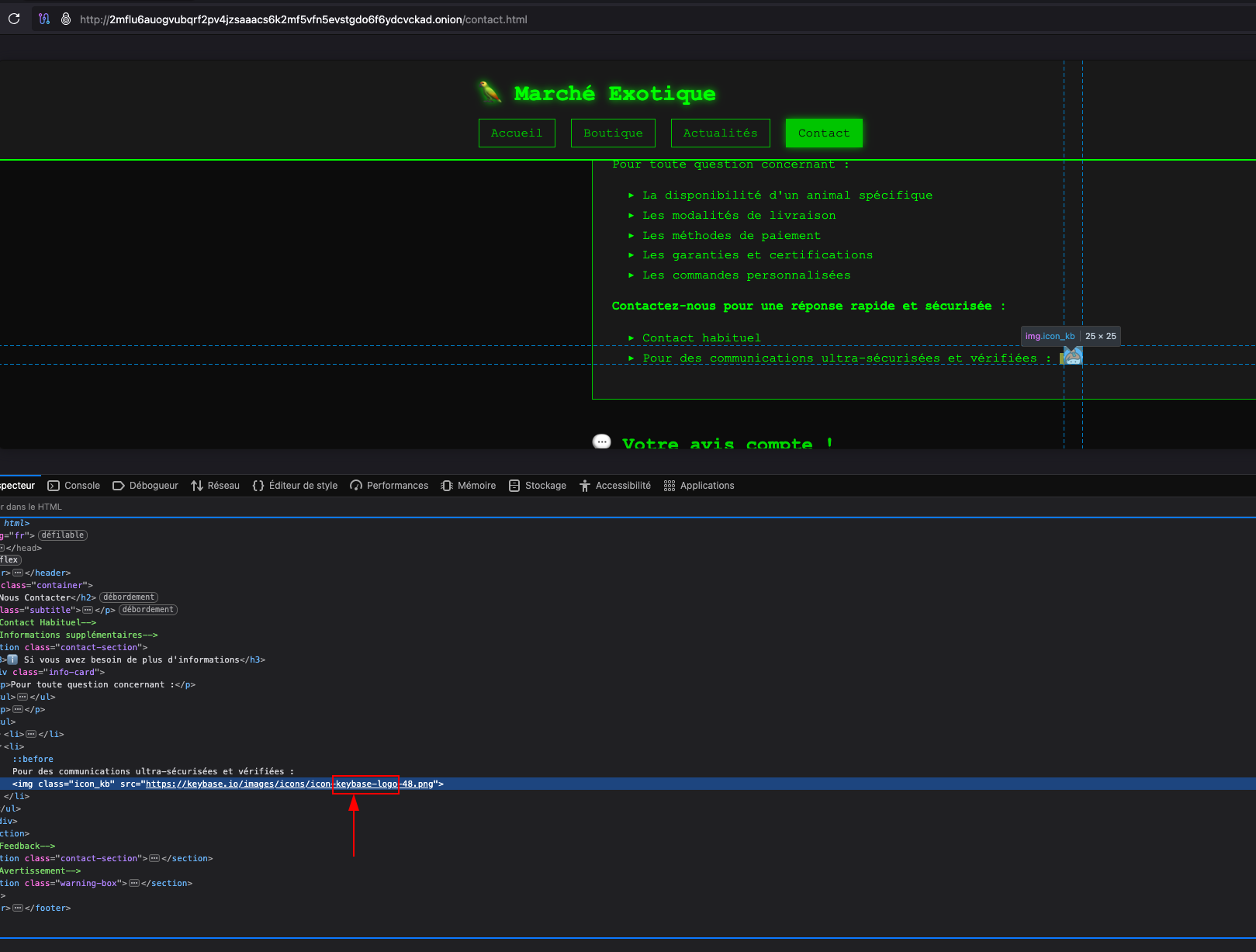This screenshot has height=952, width=1256.
Task: Switch to the Réseau tab
Action: 215,486
